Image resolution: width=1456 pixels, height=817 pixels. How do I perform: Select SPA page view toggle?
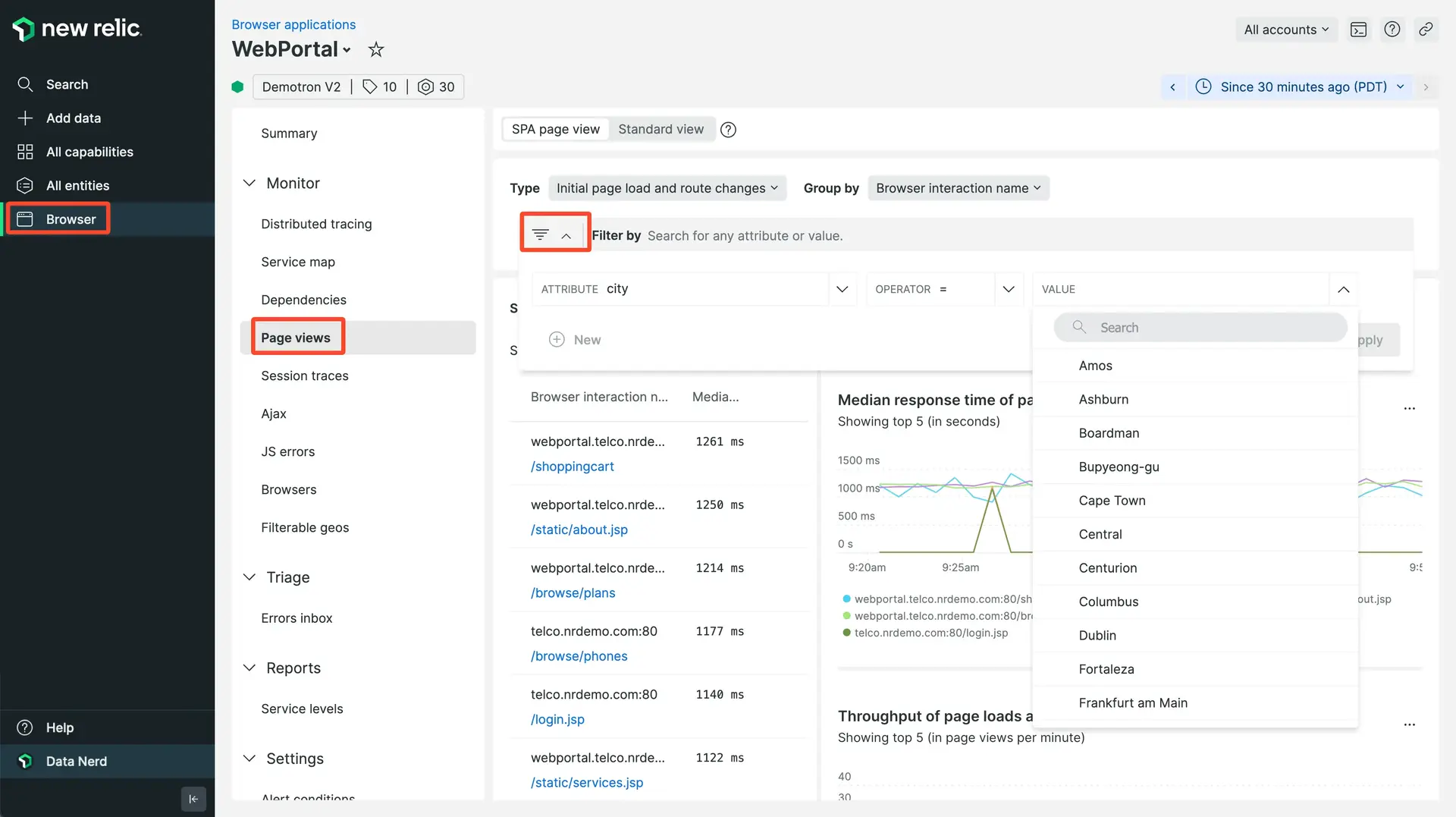[555, 130]
